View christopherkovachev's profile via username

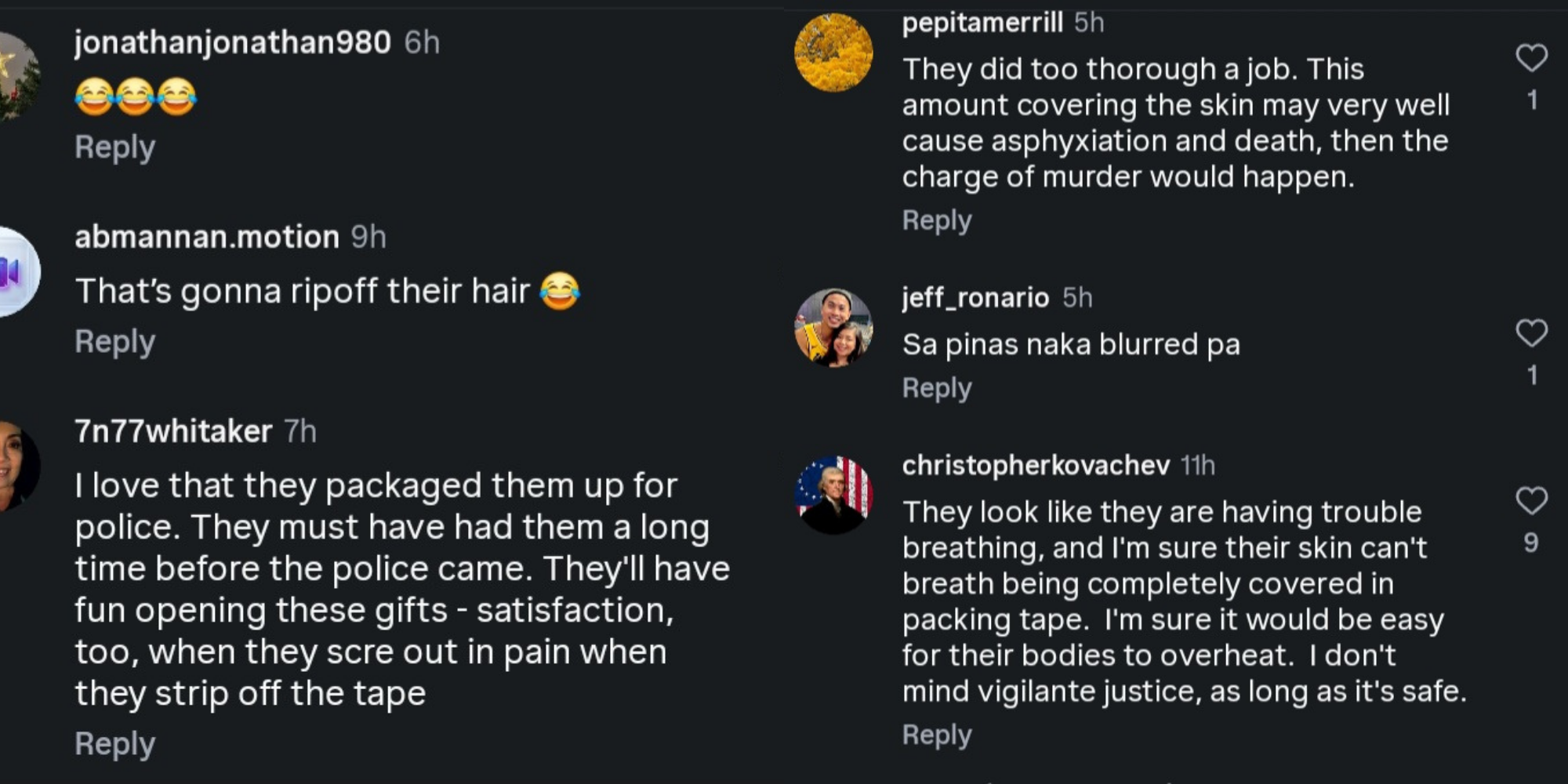[x=1036, y=466]
